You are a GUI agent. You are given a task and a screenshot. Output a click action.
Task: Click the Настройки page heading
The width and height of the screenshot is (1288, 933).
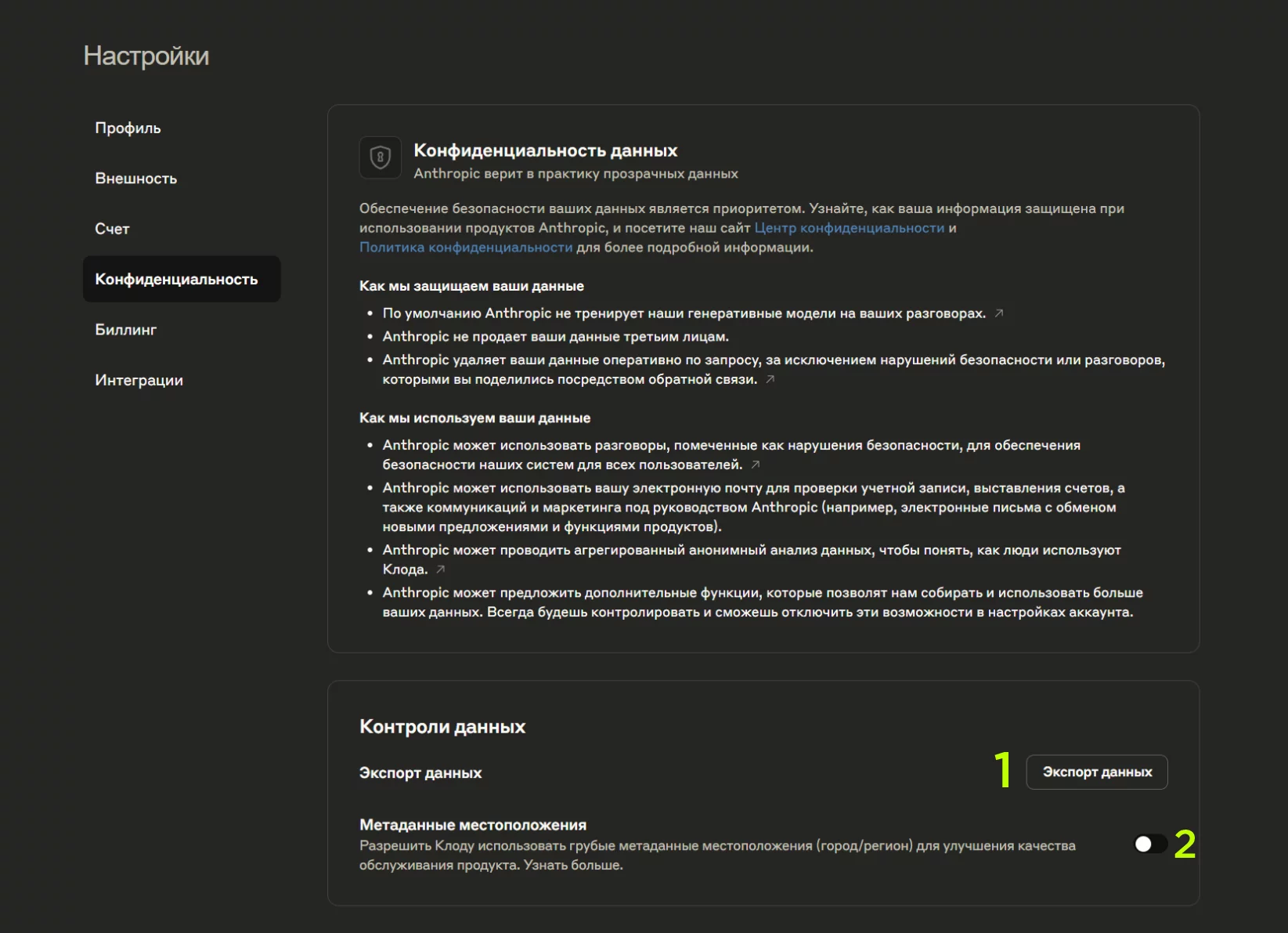pos(146,56)
